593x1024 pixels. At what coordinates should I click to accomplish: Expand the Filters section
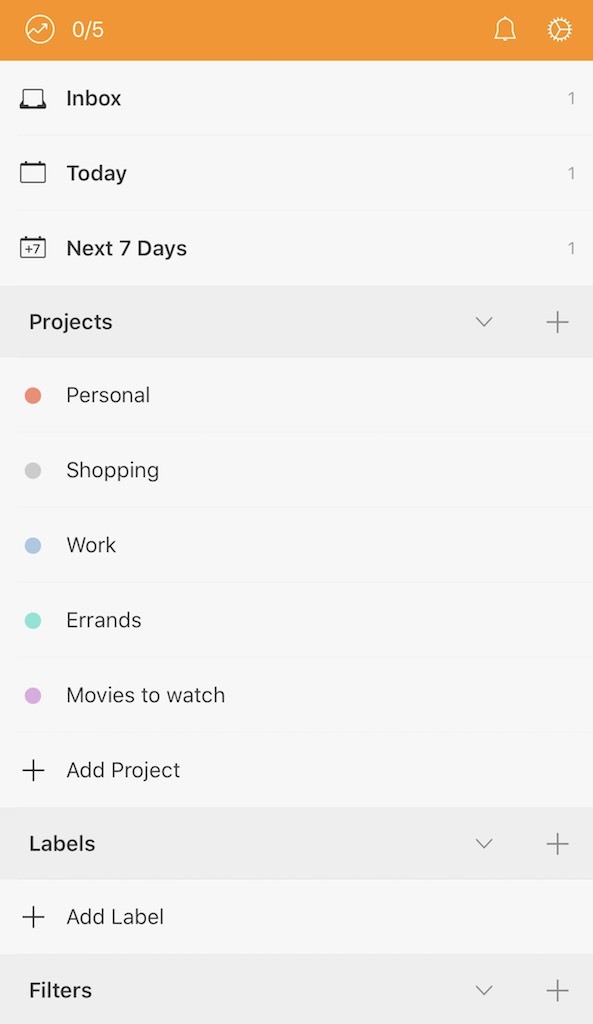[x=484, y=990]
